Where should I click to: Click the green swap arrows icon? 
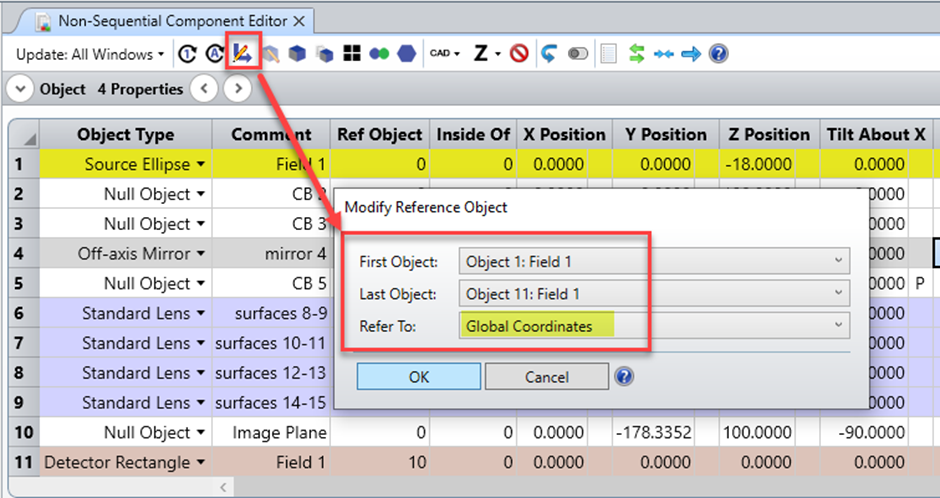pos(636,54)
